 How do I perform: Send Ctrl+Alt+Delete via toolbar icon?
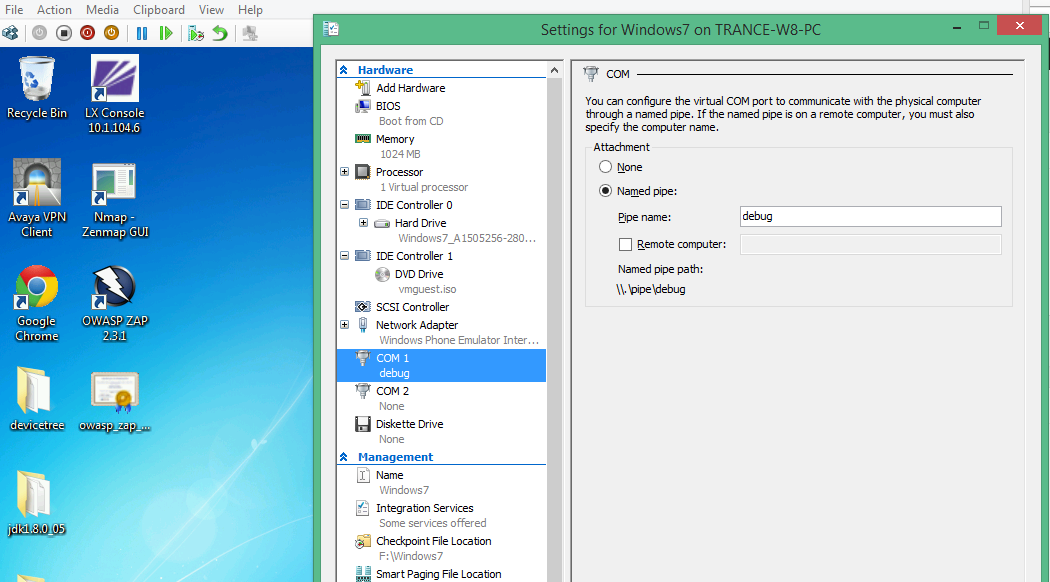click(11, 33)
